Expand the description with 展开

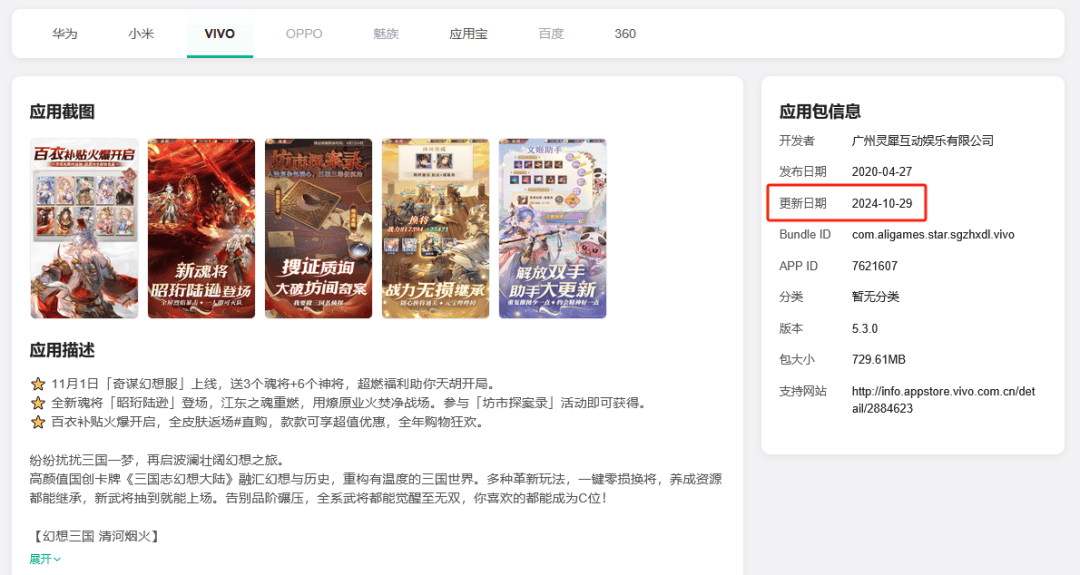(x=45, y=559)
